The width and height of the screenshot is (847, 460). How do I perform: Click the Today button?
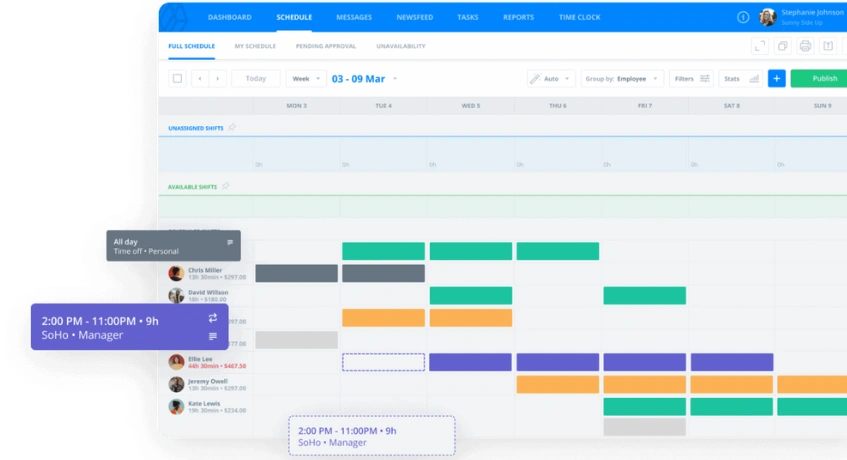click(x=256, y=78)
